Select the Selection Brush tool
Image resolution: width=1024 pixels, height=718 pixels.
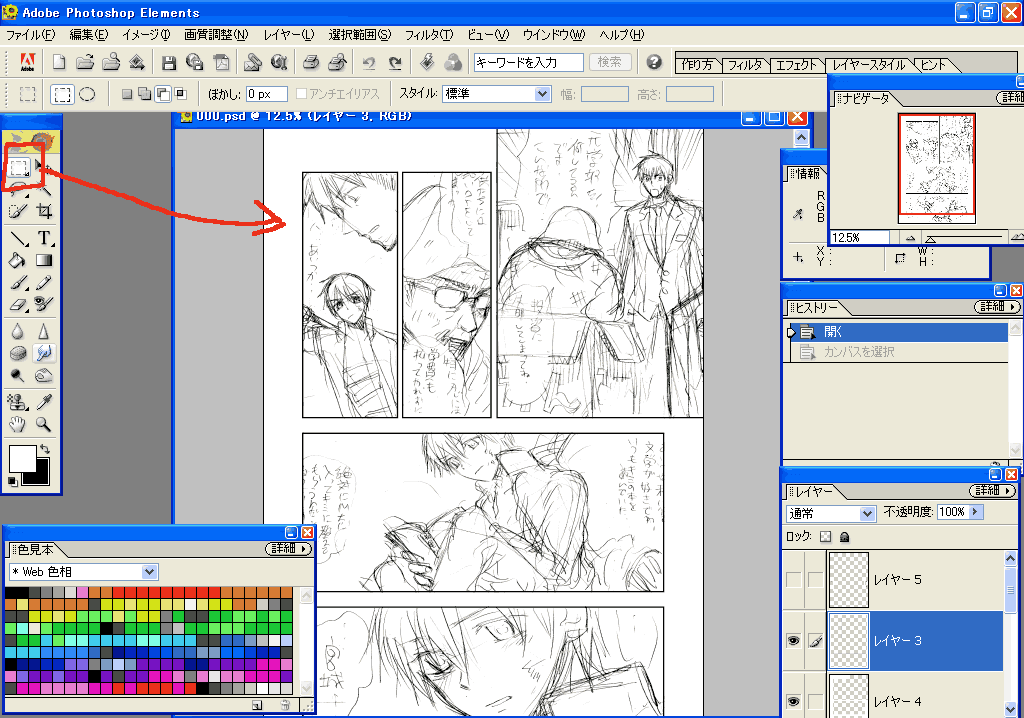(x=18, y=211)
